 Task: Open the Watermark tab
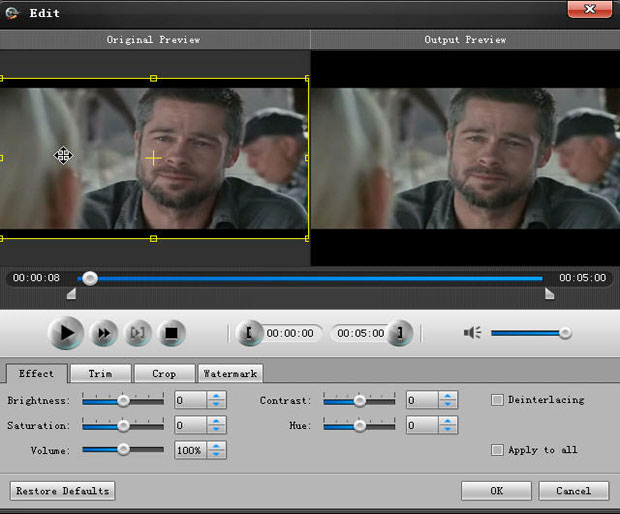click(230, 373)
